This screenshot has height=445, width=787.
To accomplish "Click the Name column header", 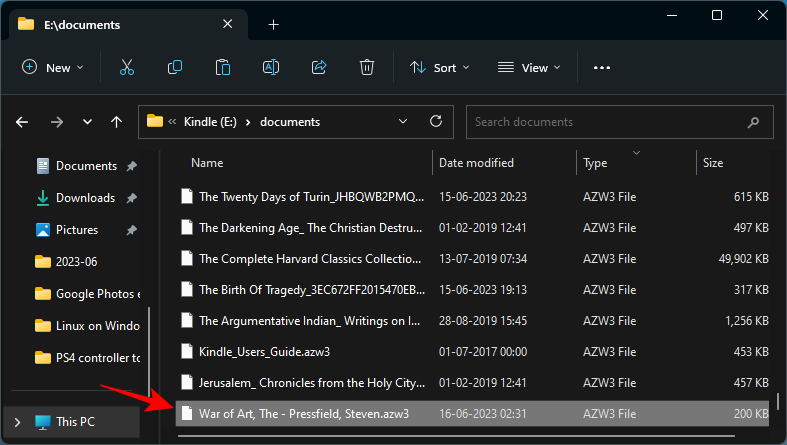I will pos(208,162).
